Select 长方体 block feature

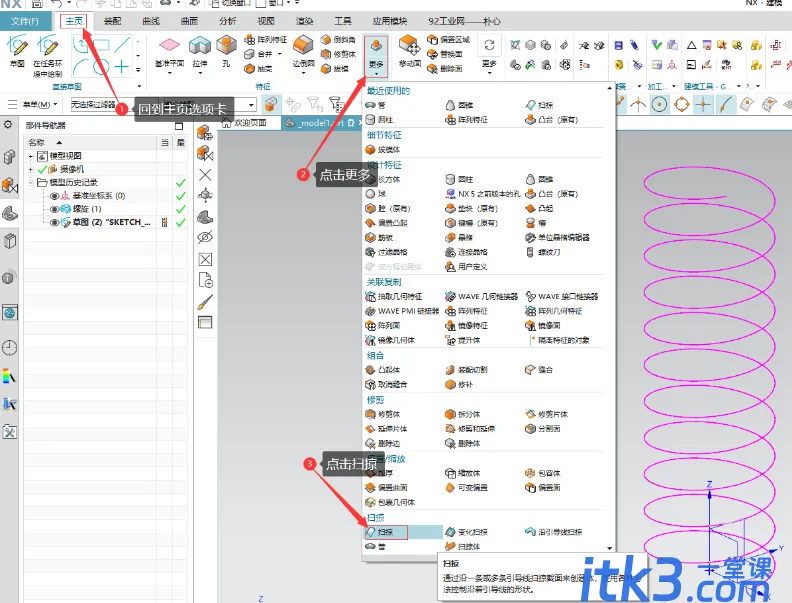pos(383,179)
